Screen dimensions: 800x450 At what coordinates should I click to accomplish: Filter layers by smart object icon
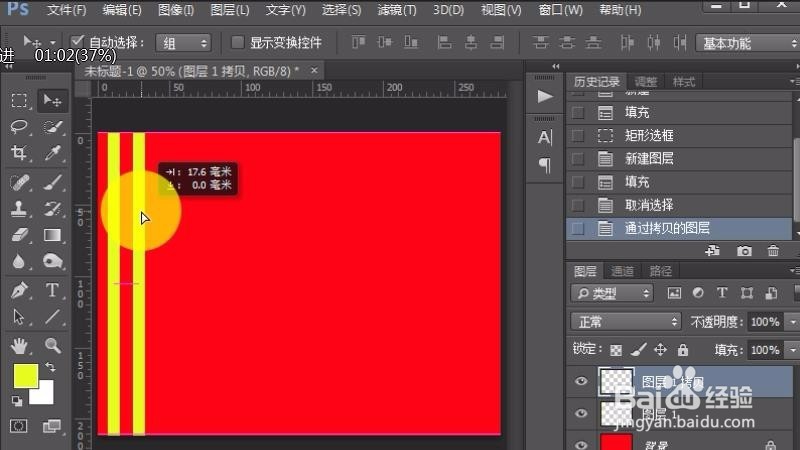(771, 293)
